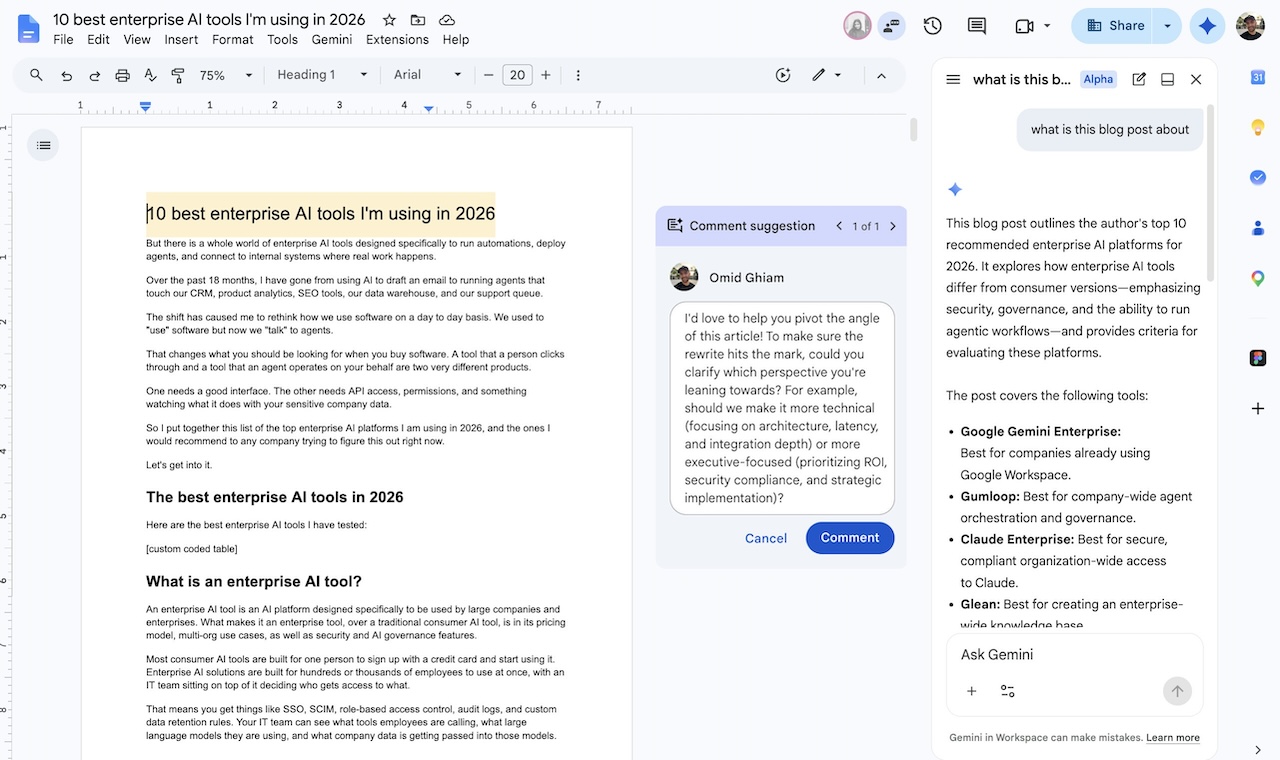The height and width of the screenshot is (760, 1280).
Task: Open the Google account profile avatar
Action: (x=1250, y=26)
